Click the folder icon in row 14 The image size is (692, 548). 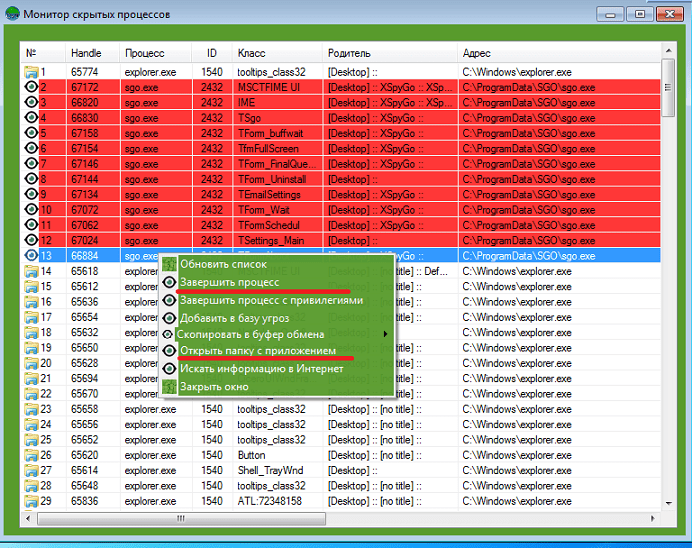31,271
